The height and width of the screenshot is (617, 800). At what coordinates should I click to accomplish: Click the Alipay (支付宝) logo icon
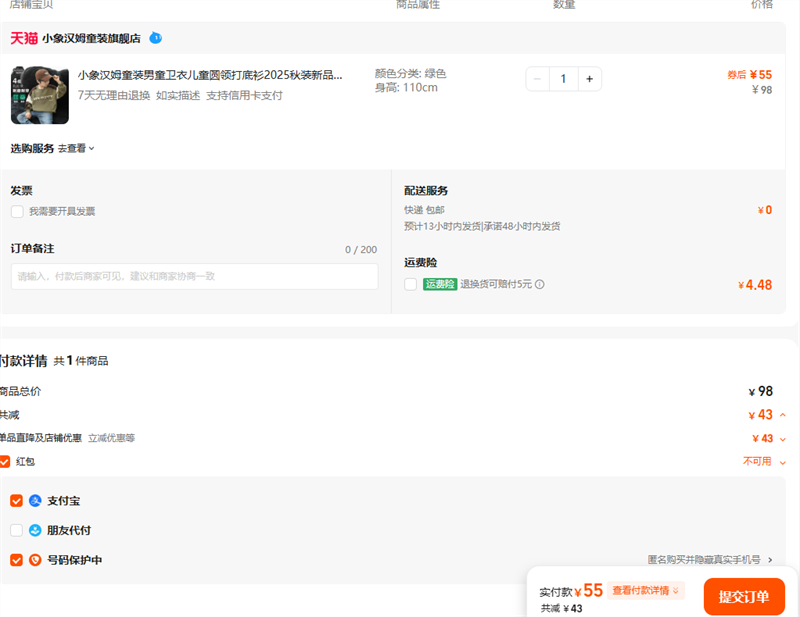point(35,501)
